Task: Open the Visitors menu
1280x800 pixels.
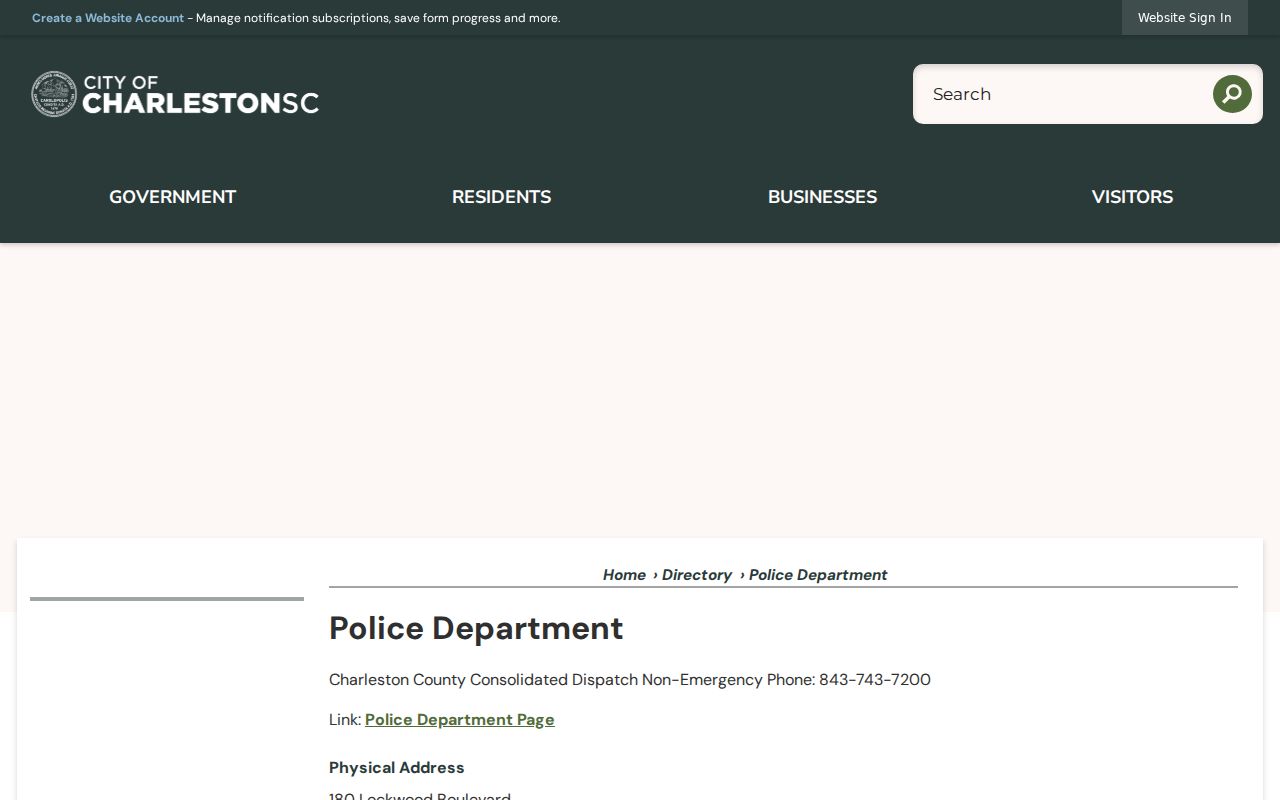Action: point(1132,197)
